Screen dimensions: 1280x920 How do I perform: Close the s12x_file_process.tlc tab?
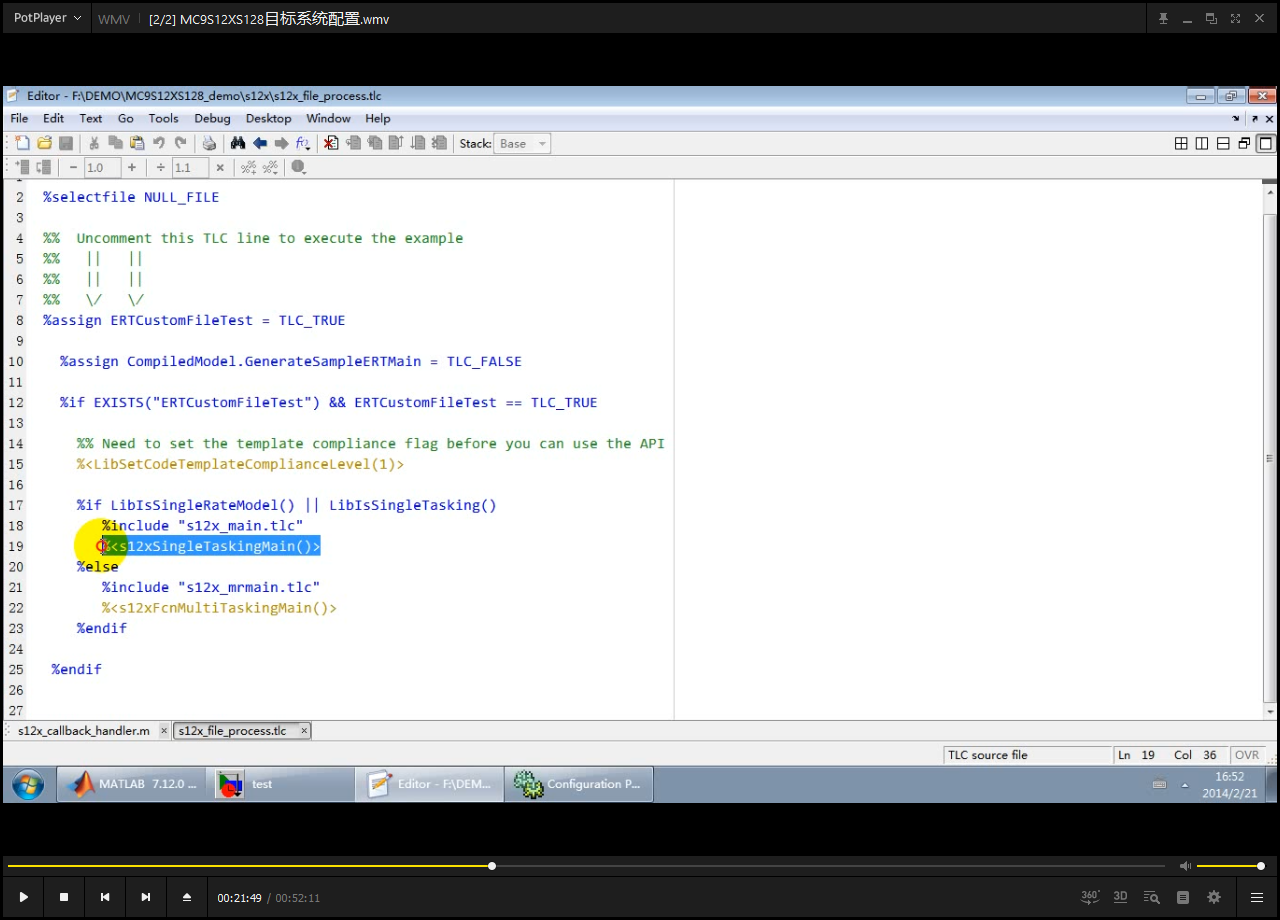304,731
